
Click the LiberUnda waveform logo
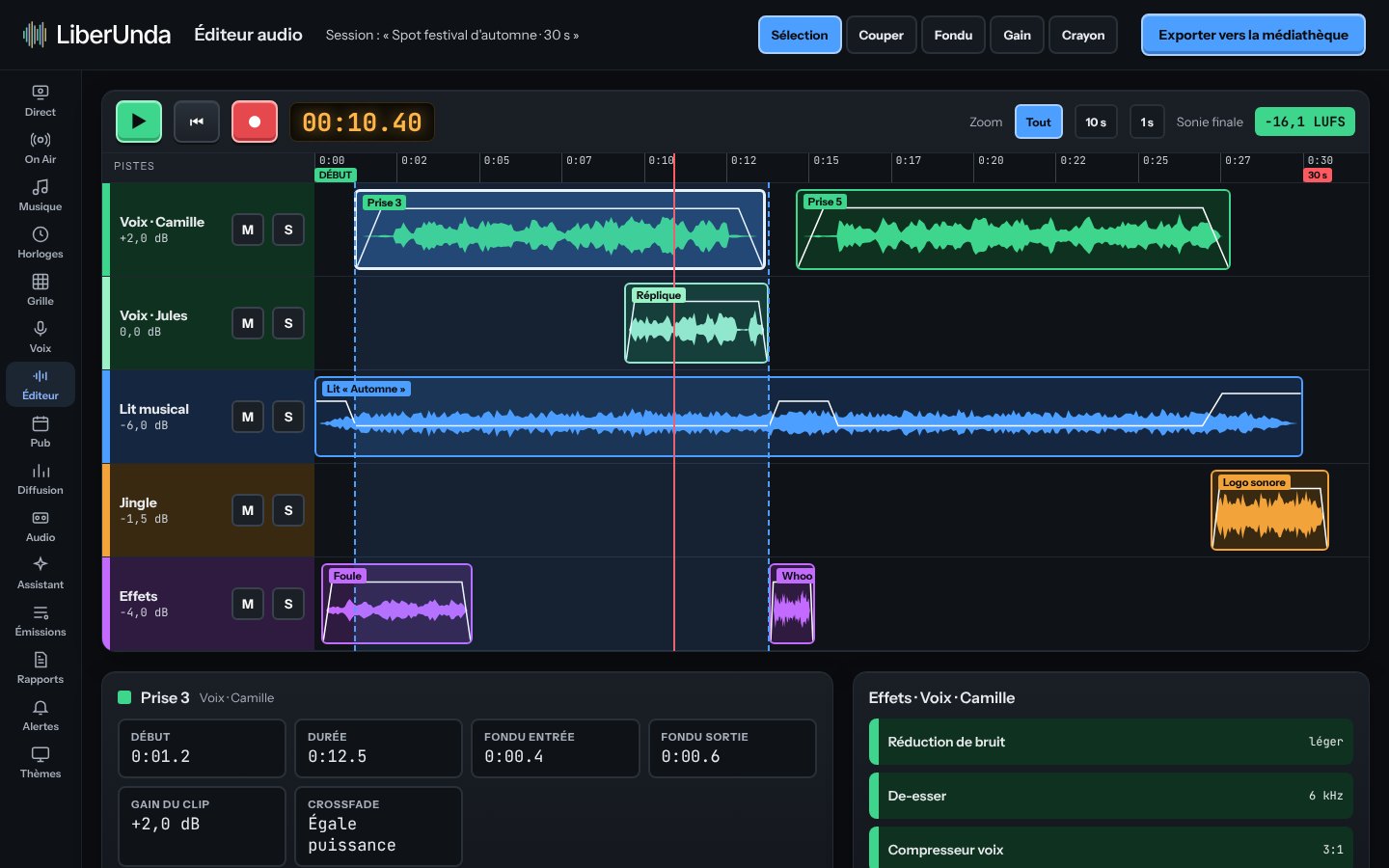pos(35,35)
